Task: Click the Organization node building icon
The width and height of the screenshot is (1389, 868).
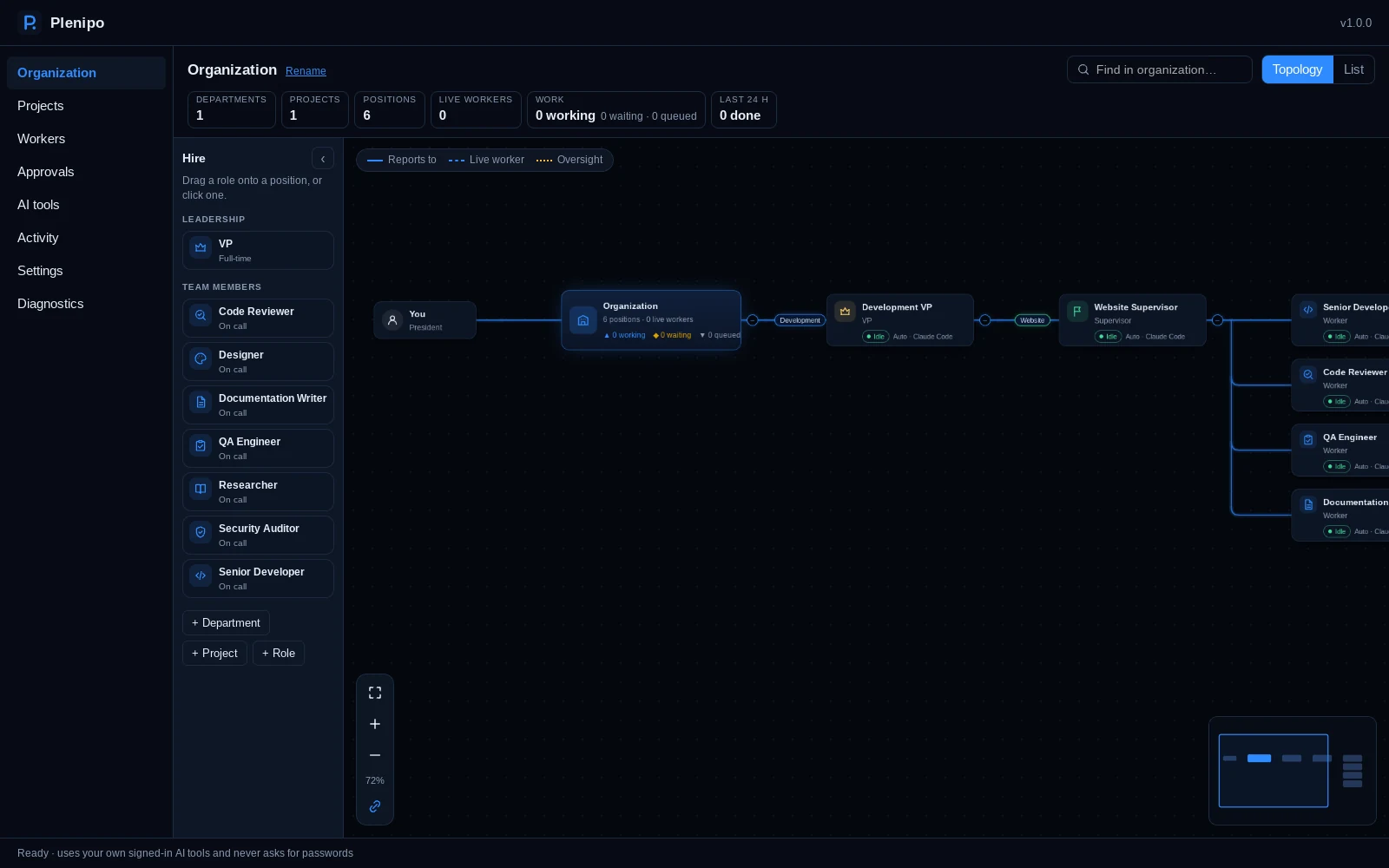Action: 583,320
